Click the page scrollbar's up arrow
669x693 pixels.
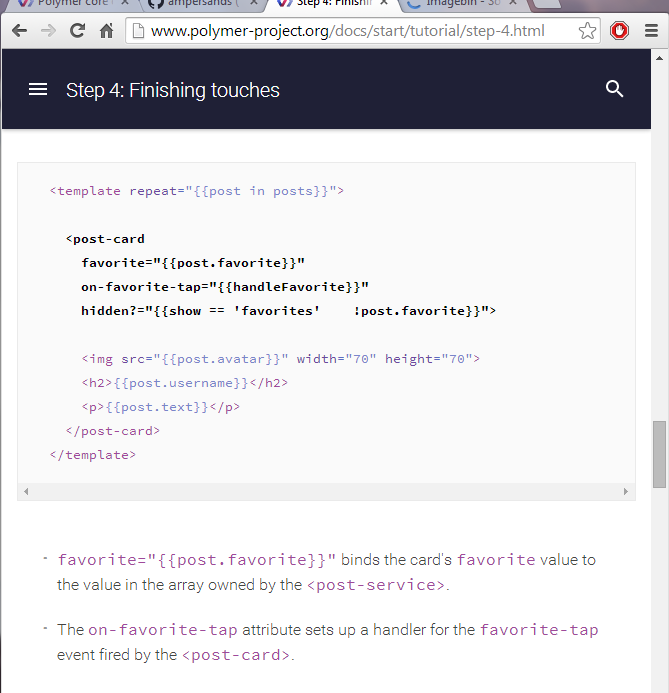pyautogui.click(x=660, y=58)
